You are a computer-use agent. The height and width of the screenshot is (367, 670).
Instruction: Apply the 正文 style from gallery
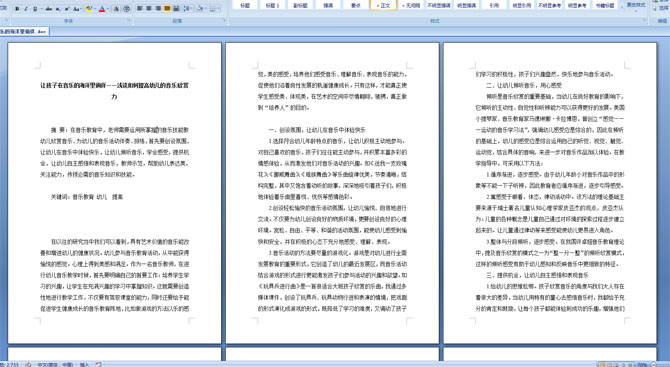click(383, 5)
